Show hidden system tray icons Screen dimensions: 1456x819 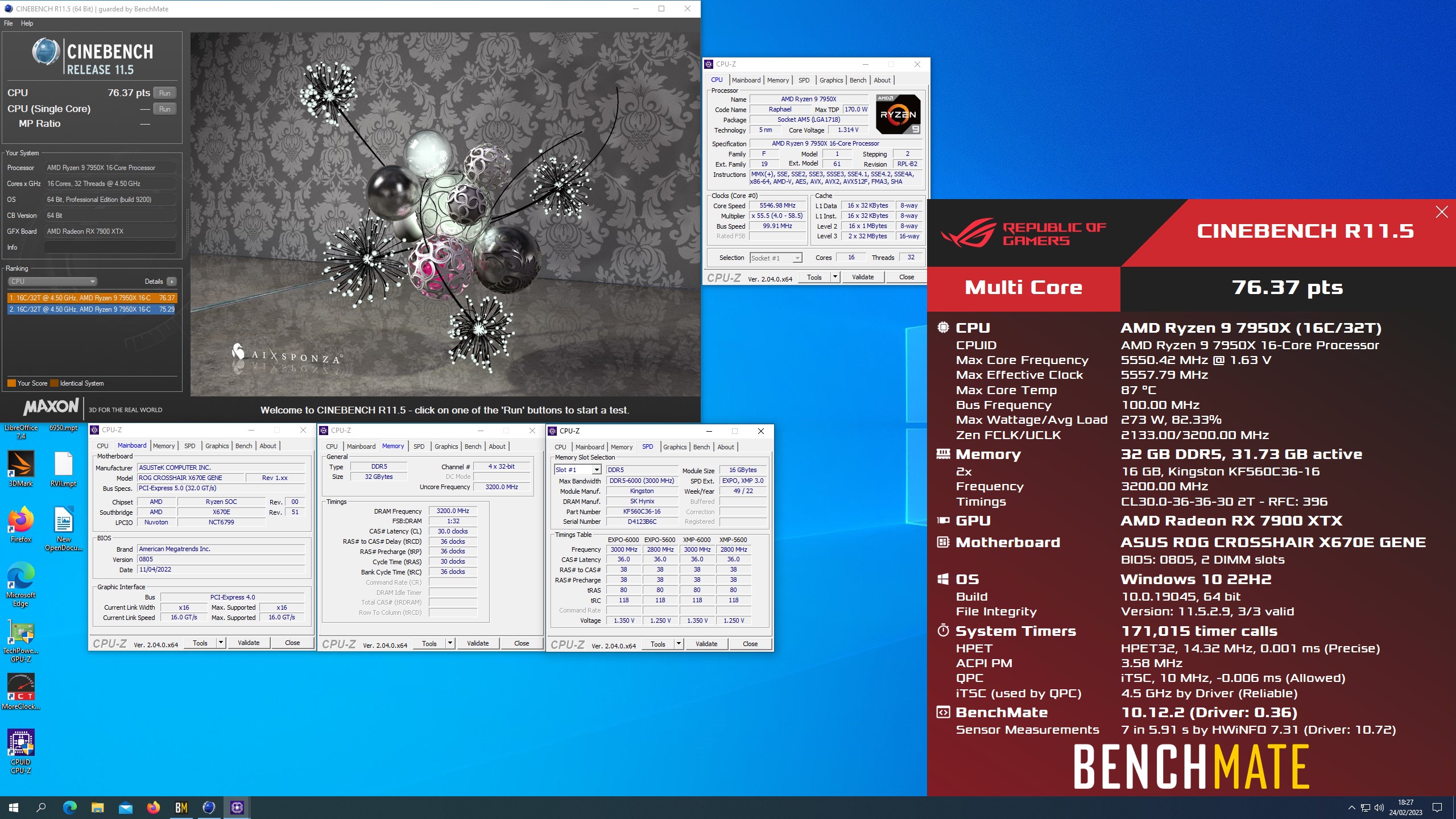coord(1351,808)
